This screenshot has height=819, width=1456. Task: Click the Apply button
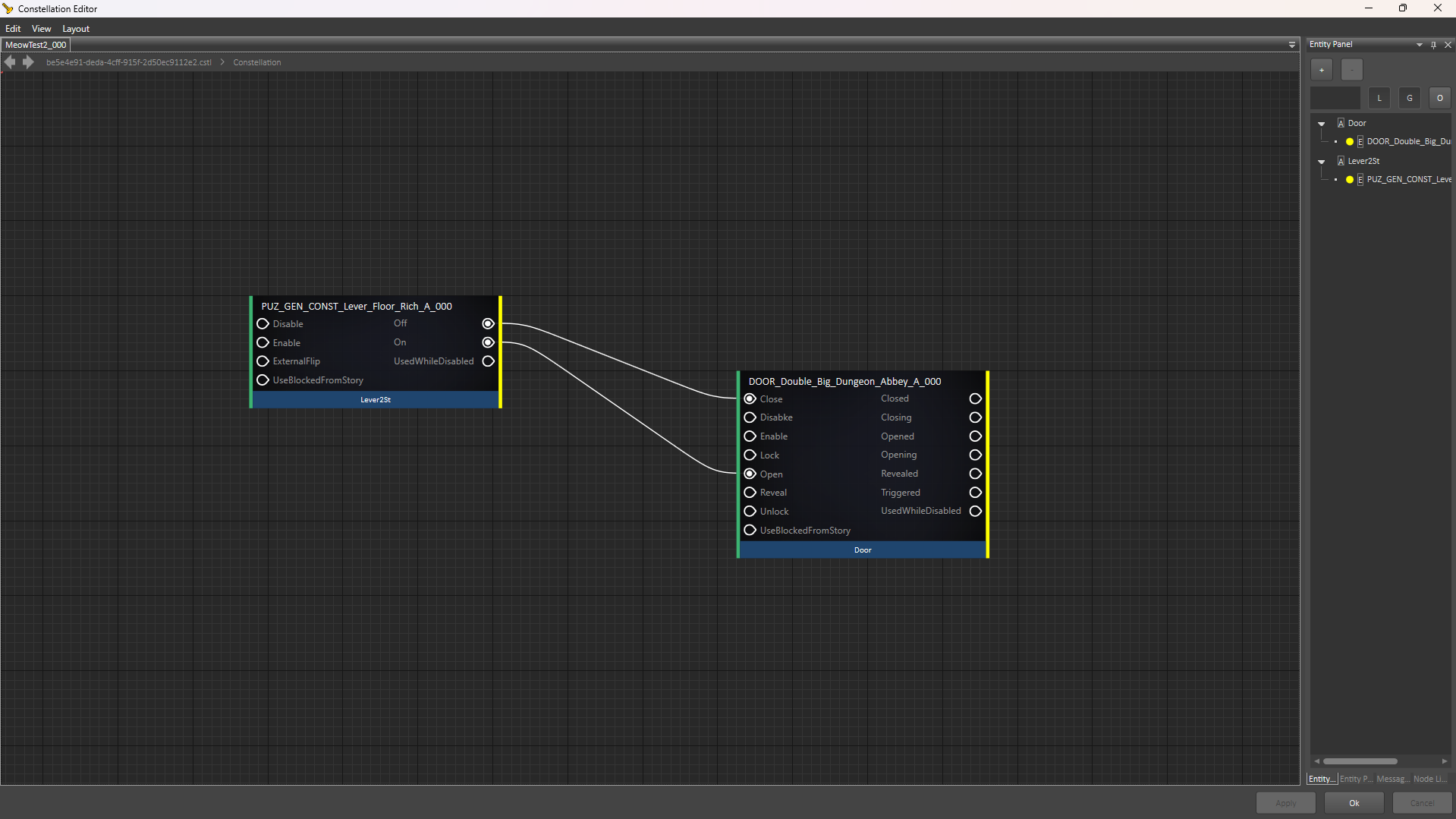[x=1286, y=803]
